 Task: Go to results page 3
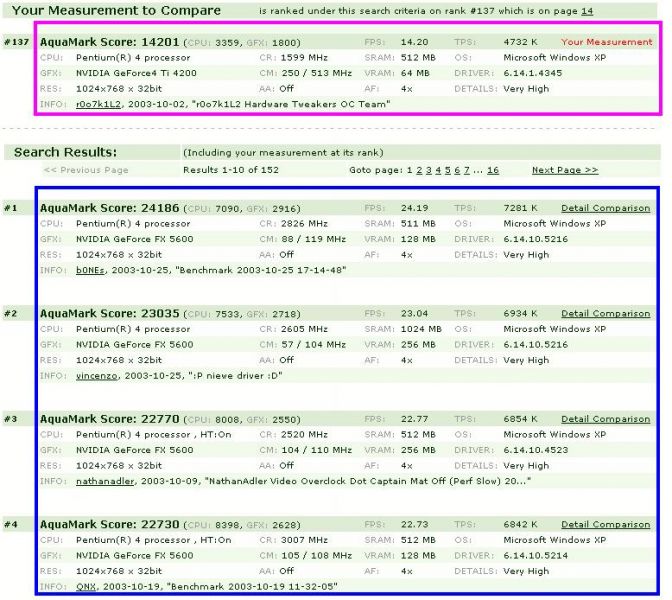point(429,170)
